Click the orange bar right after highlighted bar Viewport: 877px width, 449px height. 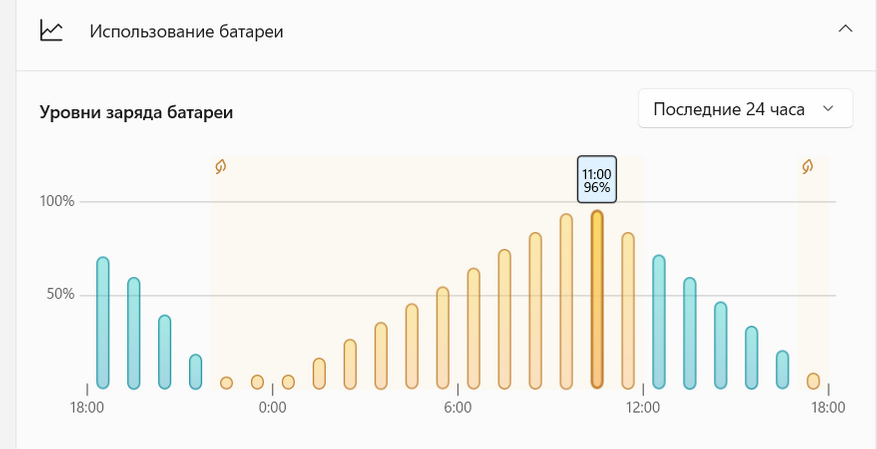pyautogui.click(x=628, y=310)
